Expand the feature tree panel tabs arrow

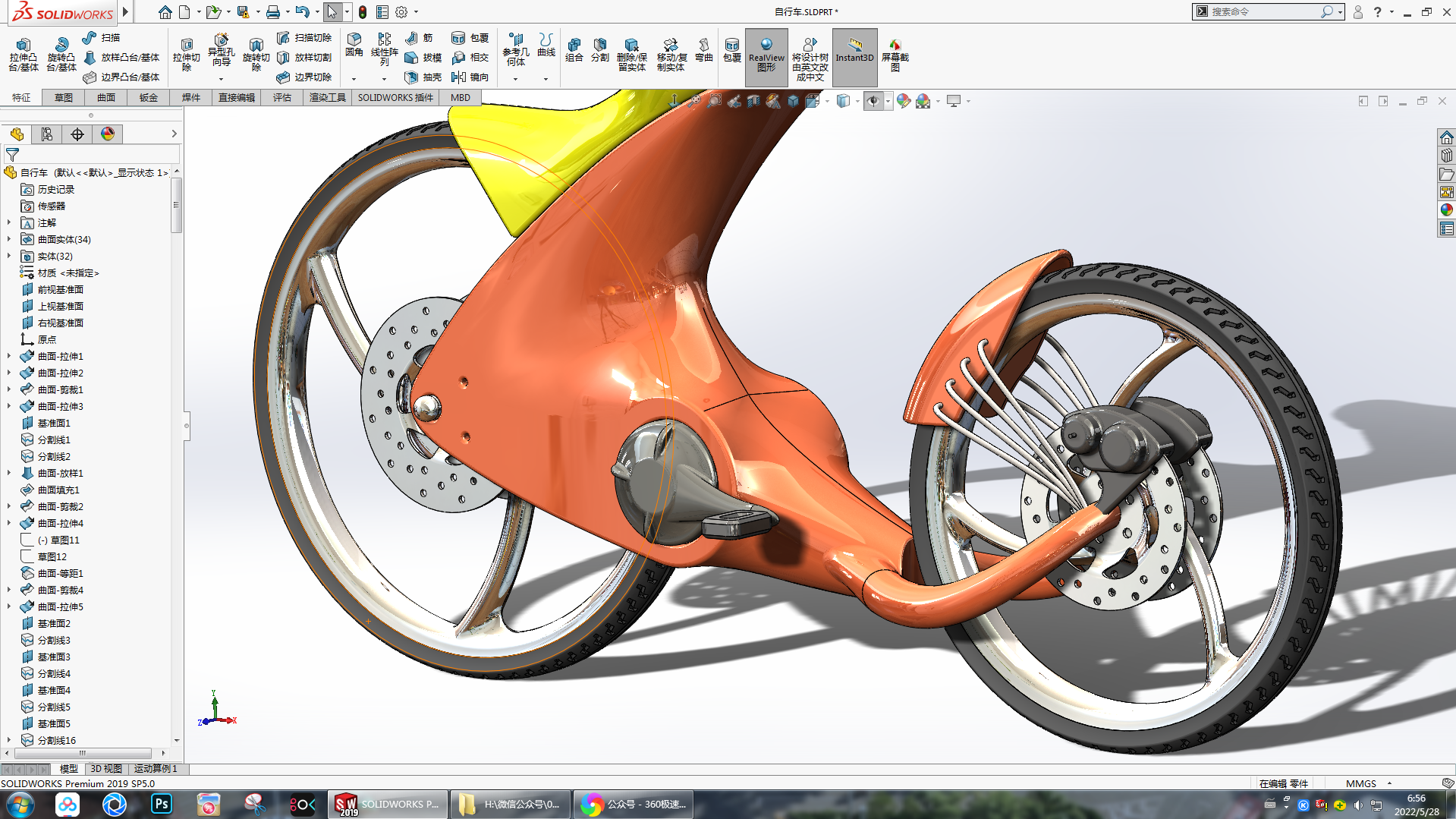(174, 134)
